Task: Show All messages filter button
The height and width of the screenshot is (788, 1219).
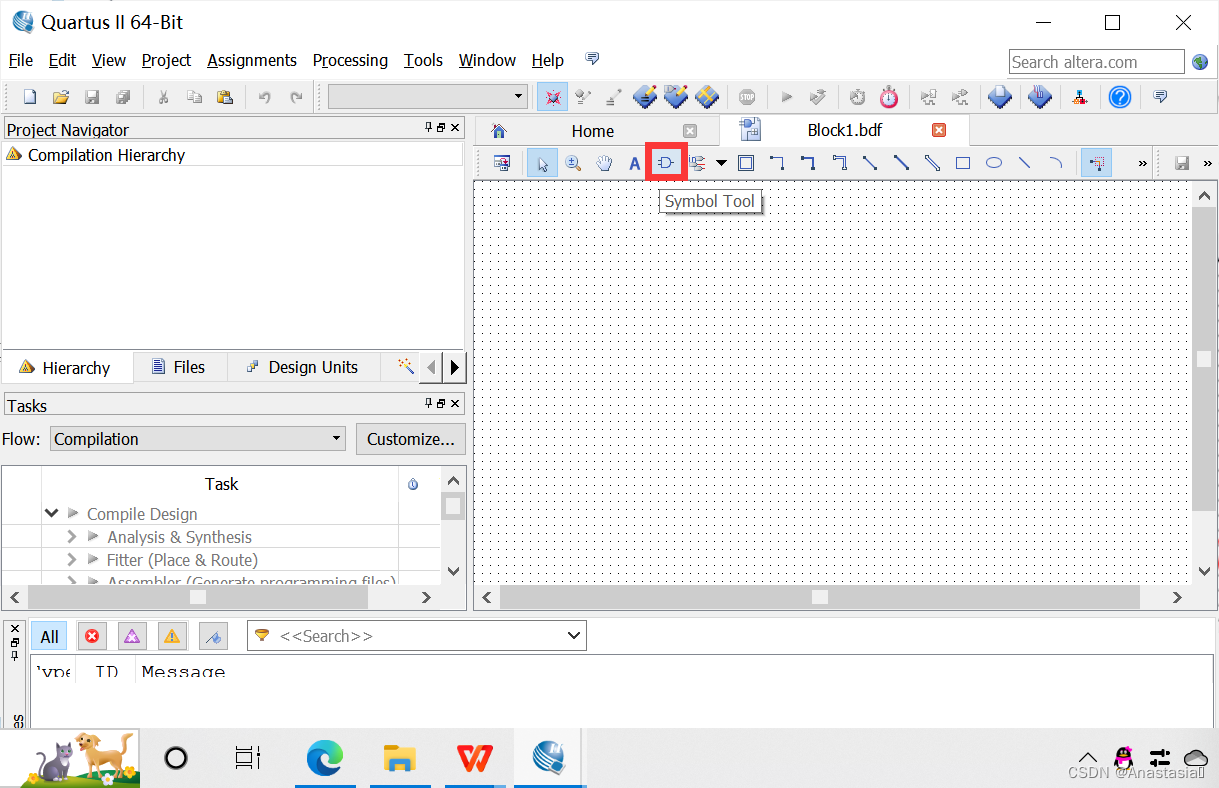Action: [49, 636]
